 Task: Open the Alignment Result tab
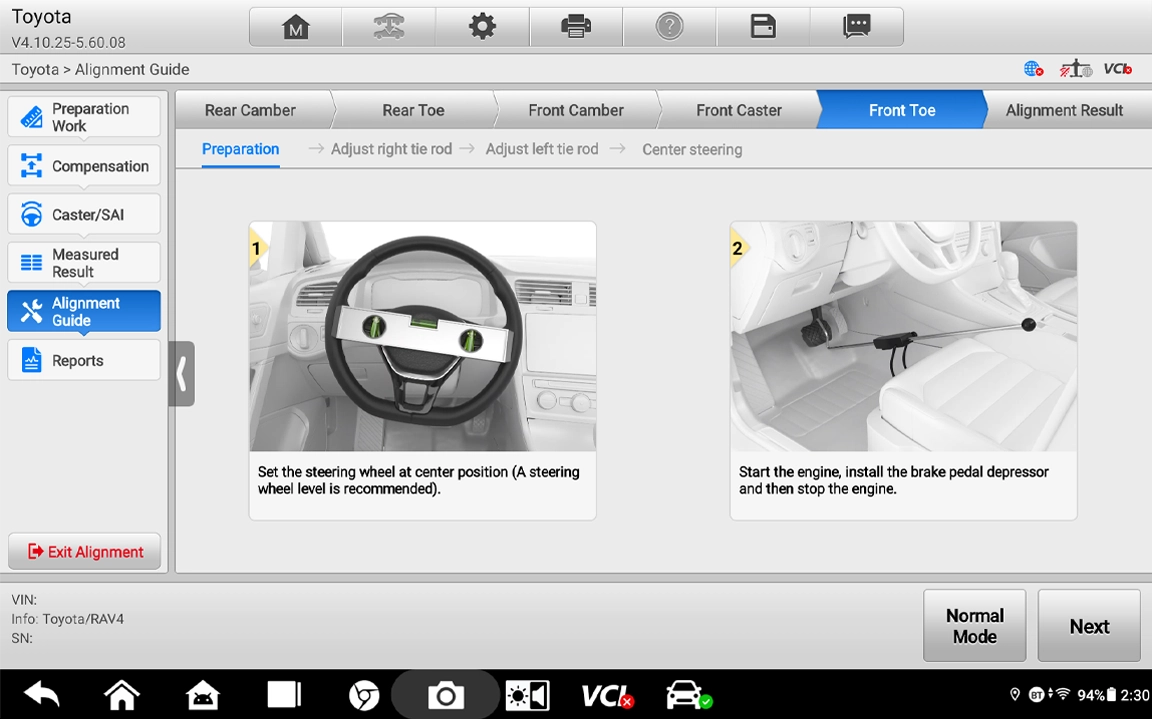pos(1064,110)
